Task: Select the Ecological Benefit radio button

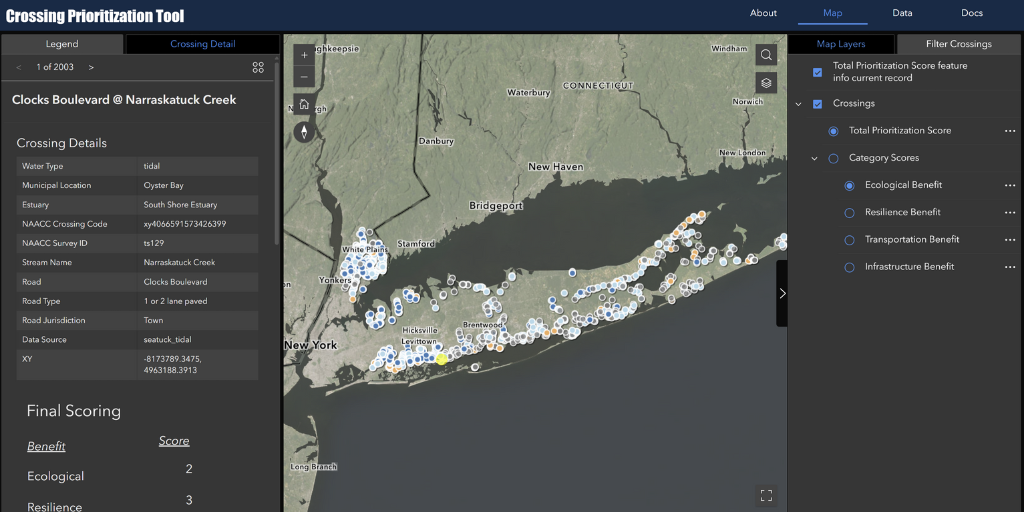Action: tap(850, 185)
